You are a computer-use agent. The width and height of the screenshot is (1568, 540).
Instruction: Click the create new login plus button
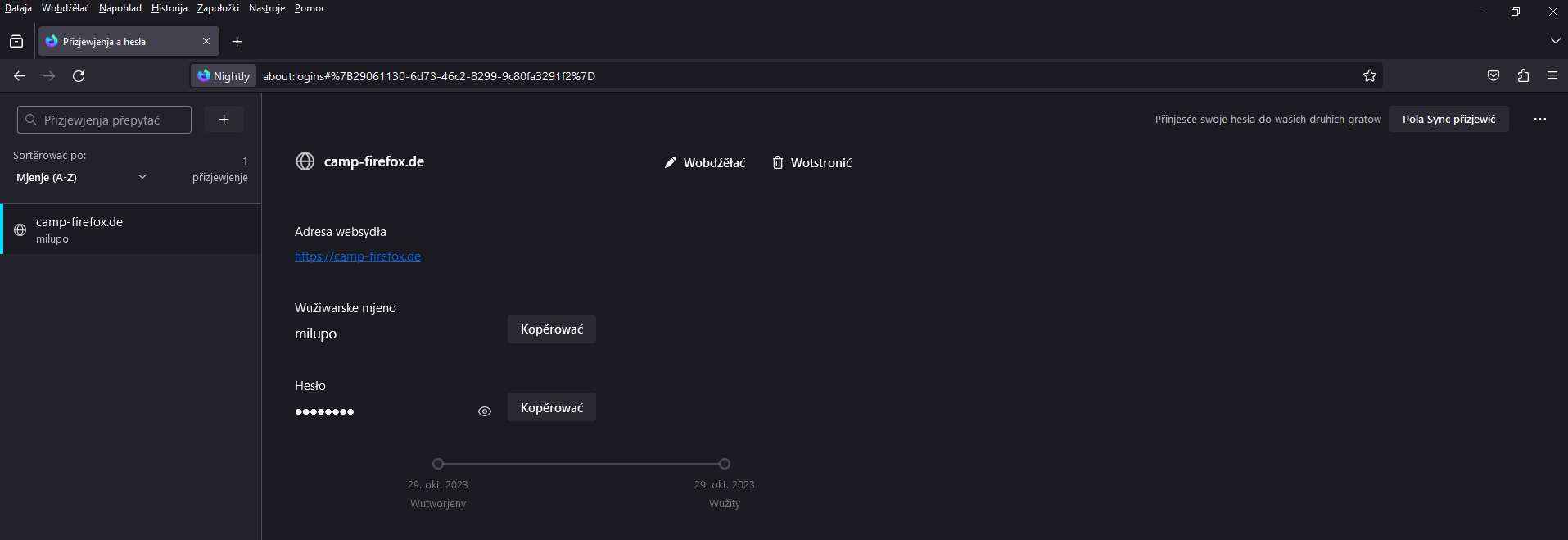(x=224, y=120)
